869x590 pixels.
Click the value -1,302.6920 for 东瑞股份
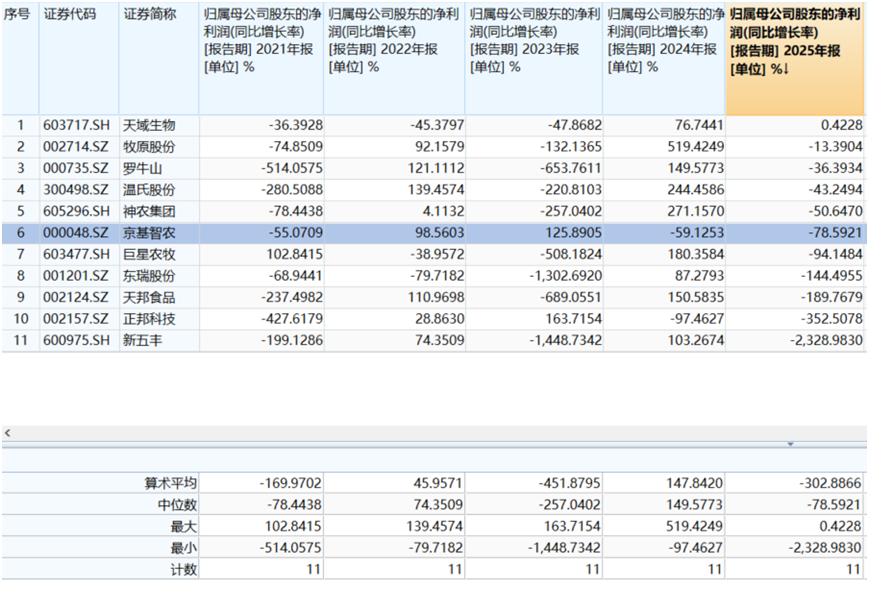tap(565, 276)
